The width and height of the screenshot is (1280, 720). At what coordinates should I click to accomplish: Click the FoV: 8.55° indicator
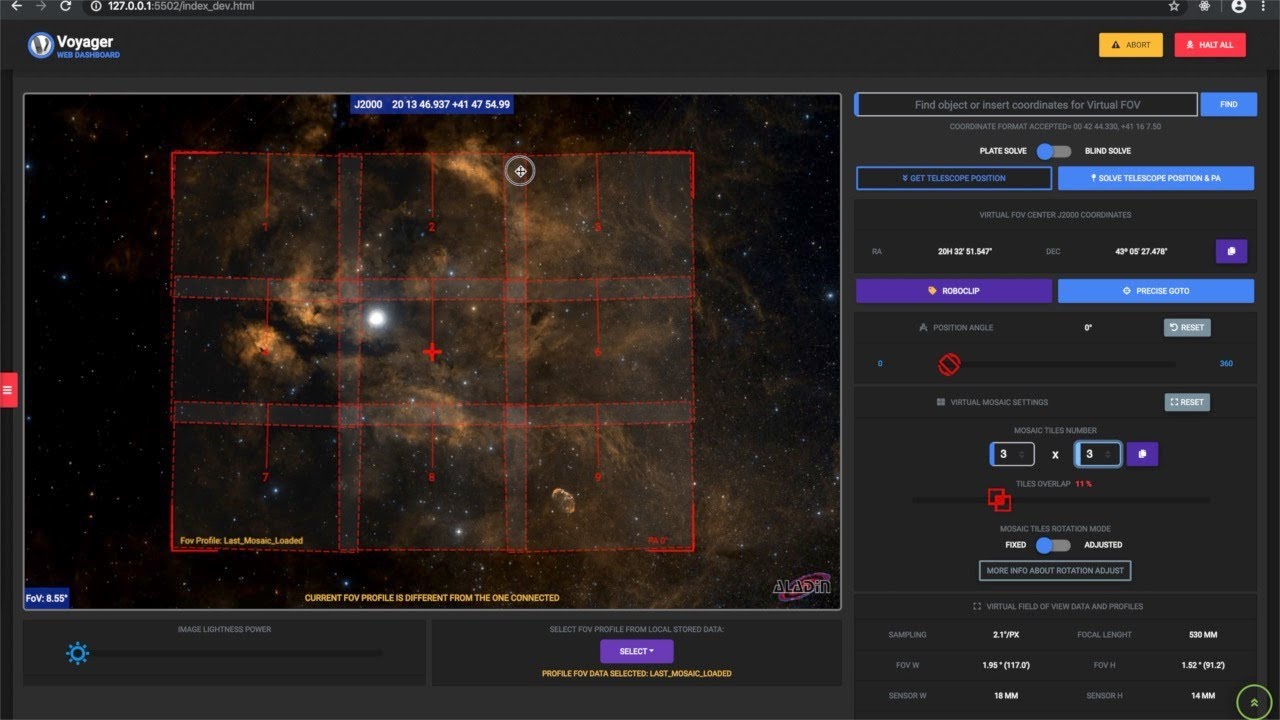(x=46, y=598)
